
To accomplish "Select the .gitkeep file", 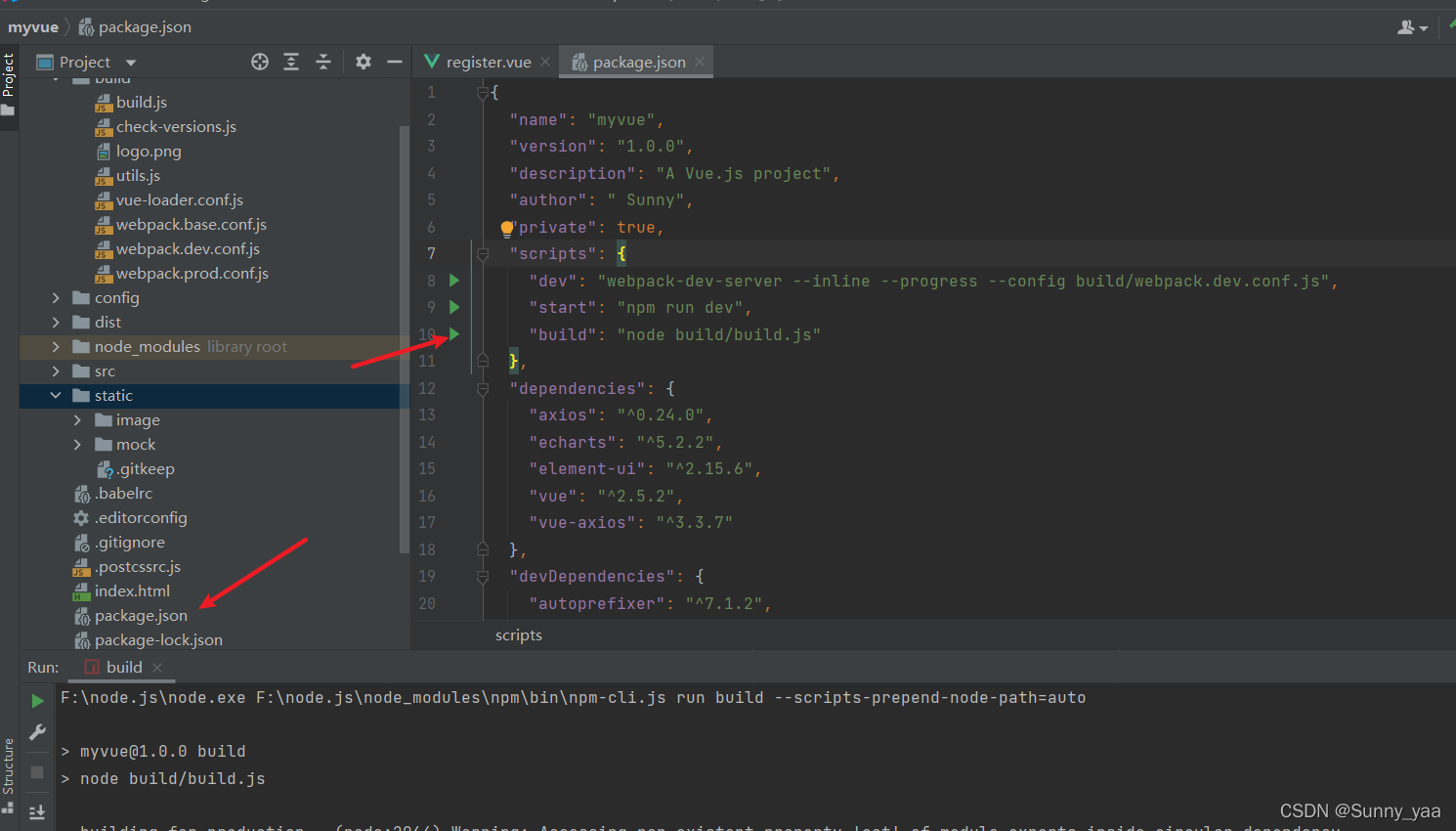I will [x=146, y=468].
